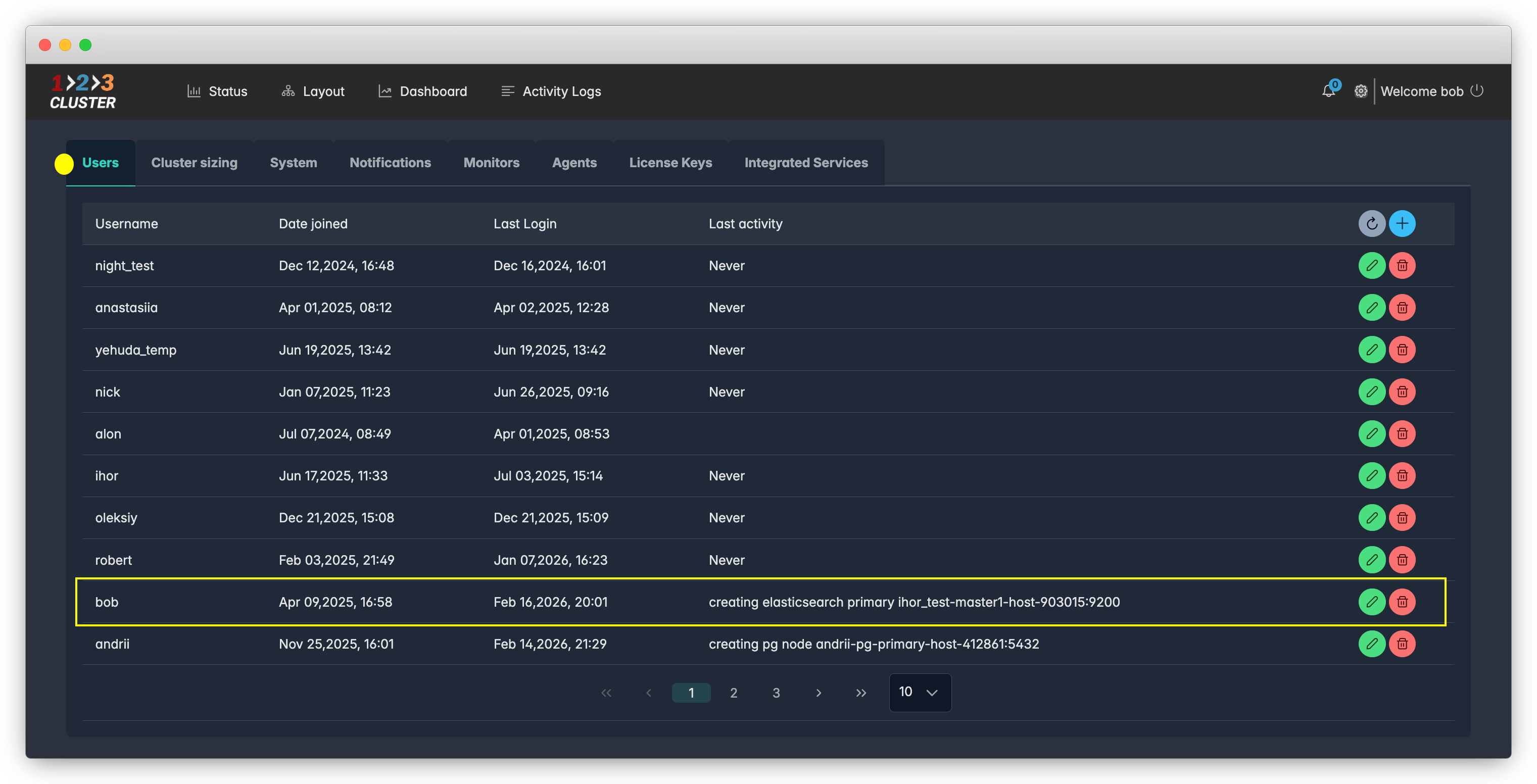Switch to the Cluster sizing tab
Screen dimensions: 1537x784
tap(194, 163)
